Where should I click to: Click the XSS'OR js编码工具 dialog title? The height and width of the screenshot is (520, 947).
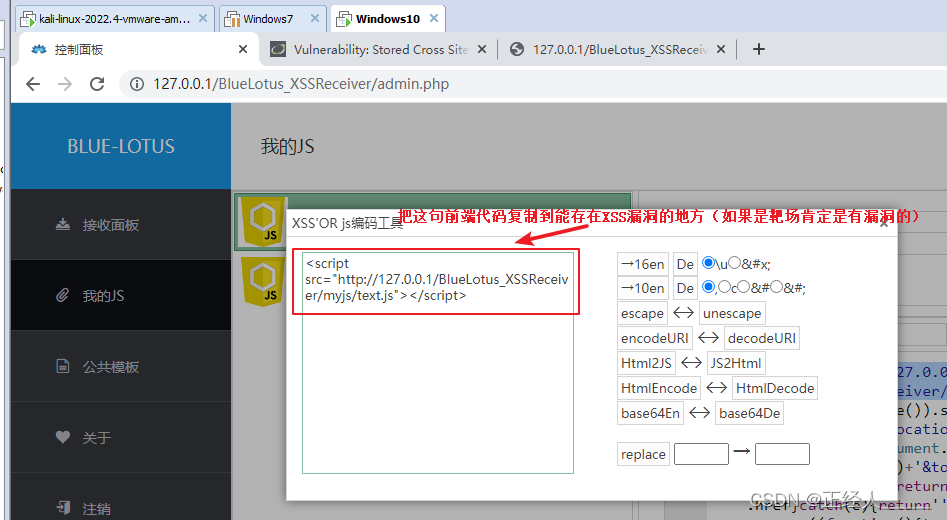pyautogui.click(x=347, y=223)
